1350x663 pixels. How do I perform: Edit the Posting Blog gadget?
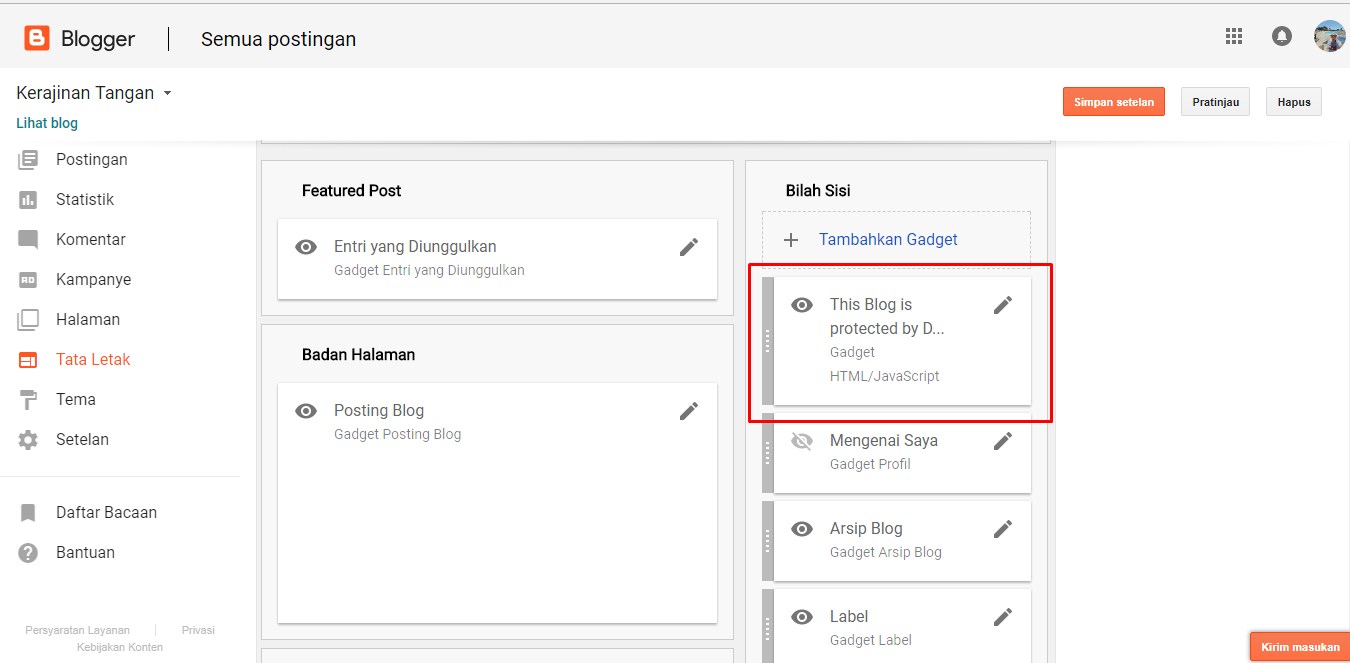click(688, 411)
